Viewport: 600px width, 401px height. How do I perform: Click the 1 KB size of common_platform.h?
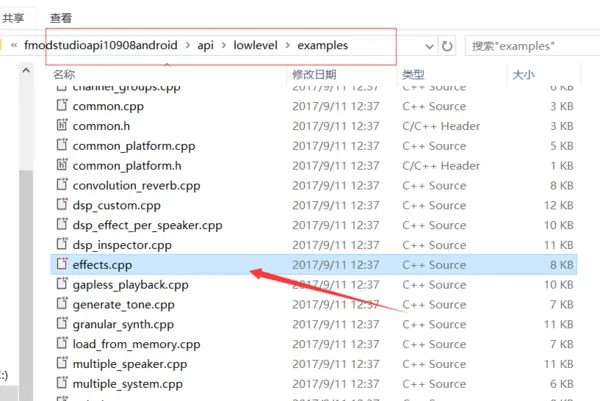tap(562, 166)
